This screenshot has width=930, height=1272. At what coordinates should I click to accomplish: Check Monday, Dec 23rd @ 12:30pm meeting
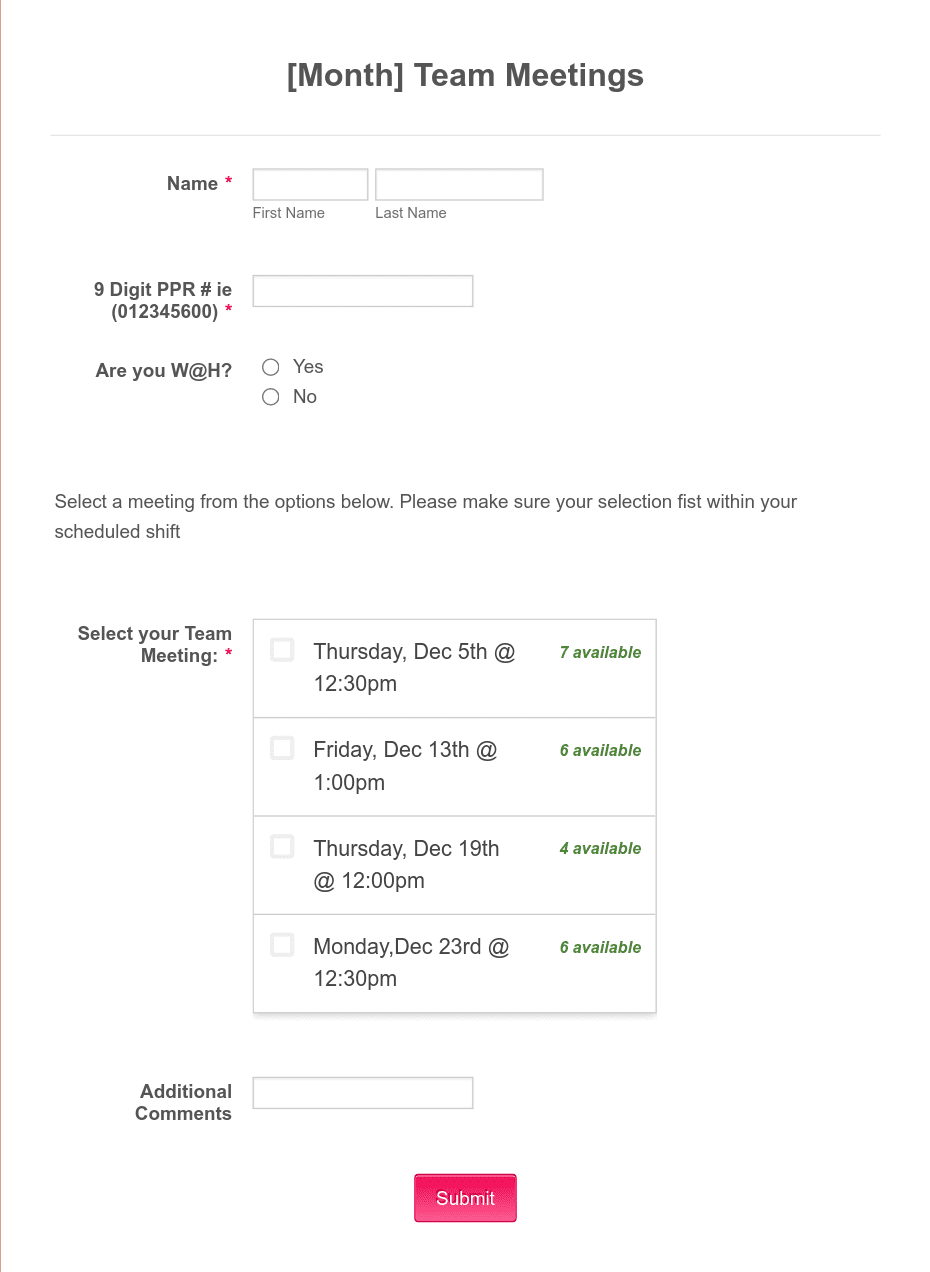point(282,945)
